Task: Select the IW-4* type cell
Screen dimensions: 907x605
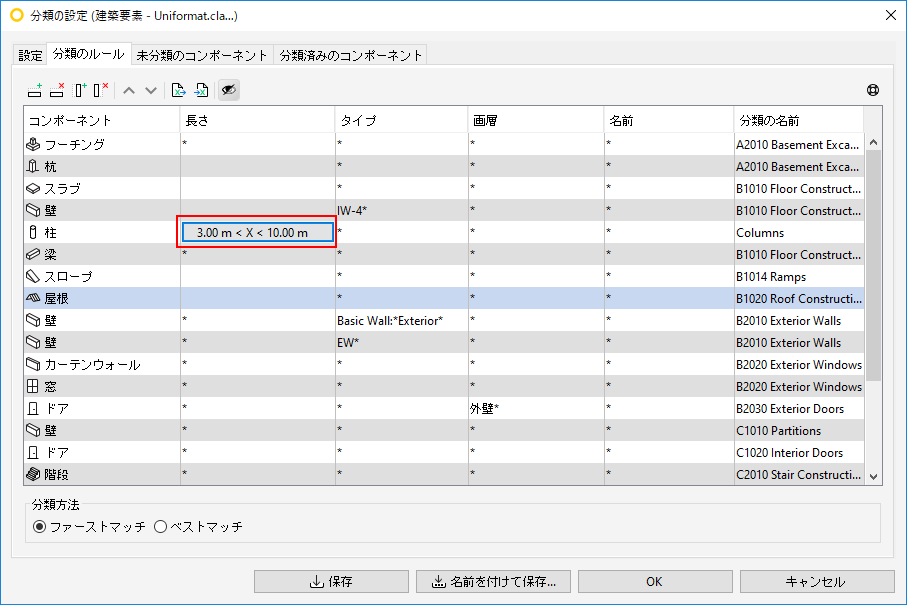Action: coord(402,211)
